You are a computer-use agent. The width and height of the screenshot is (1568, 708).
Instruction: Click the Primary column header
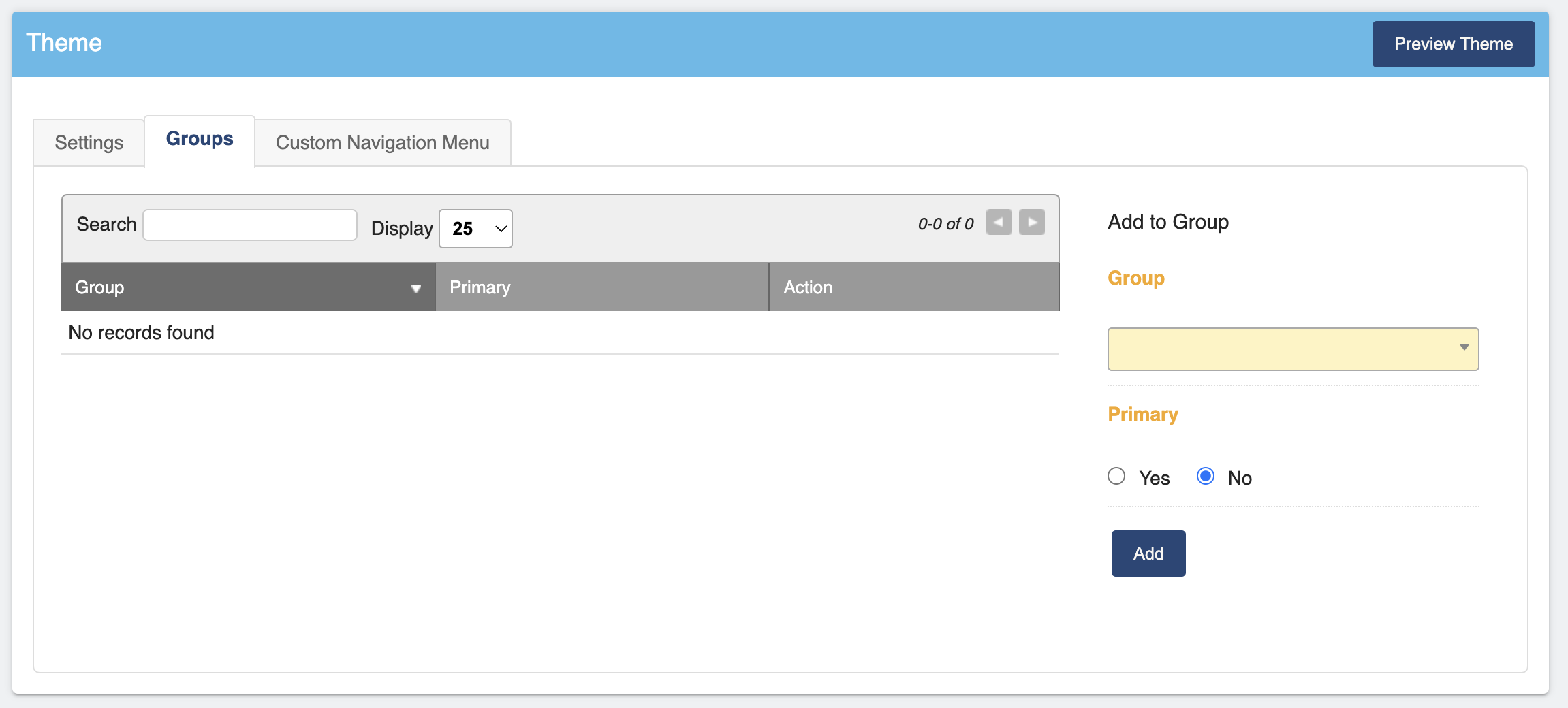click(602, 287)
